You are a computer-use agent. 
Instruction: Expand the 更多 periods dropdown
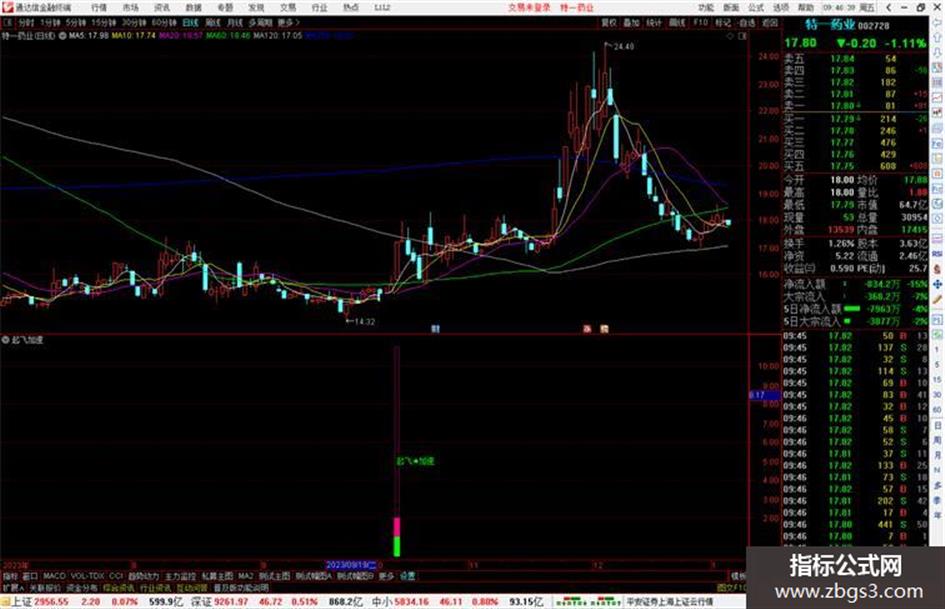click(288, 23)
